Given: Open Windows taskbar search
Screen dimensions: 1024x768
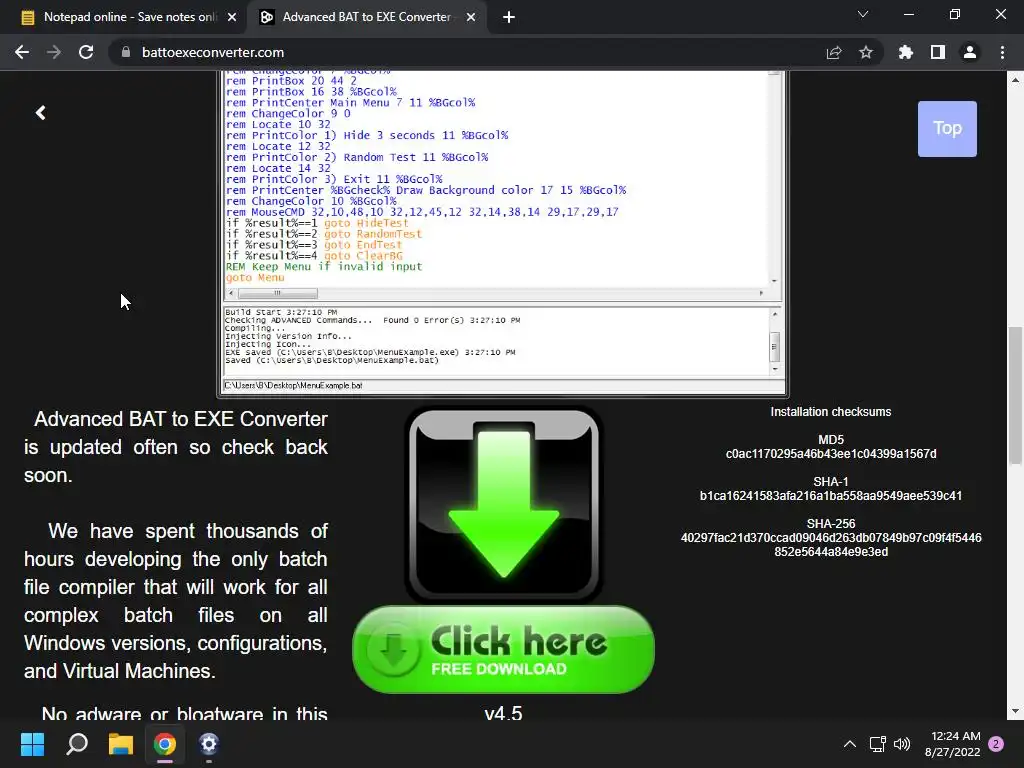Looking at the screenshot, I should (77, 744).
